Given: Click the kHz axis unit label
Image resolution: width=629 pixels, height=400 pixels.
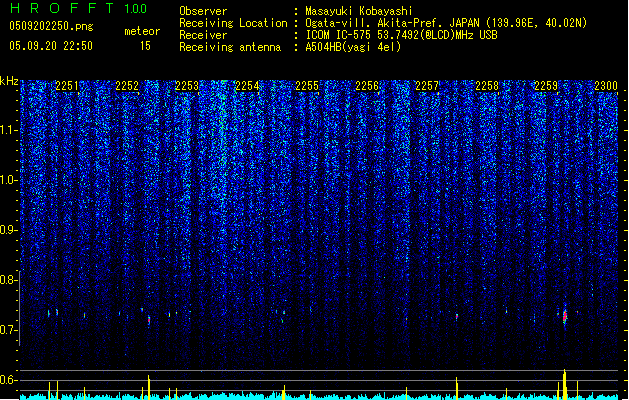Looking at the screenshot, I should [x=9, y=81].
